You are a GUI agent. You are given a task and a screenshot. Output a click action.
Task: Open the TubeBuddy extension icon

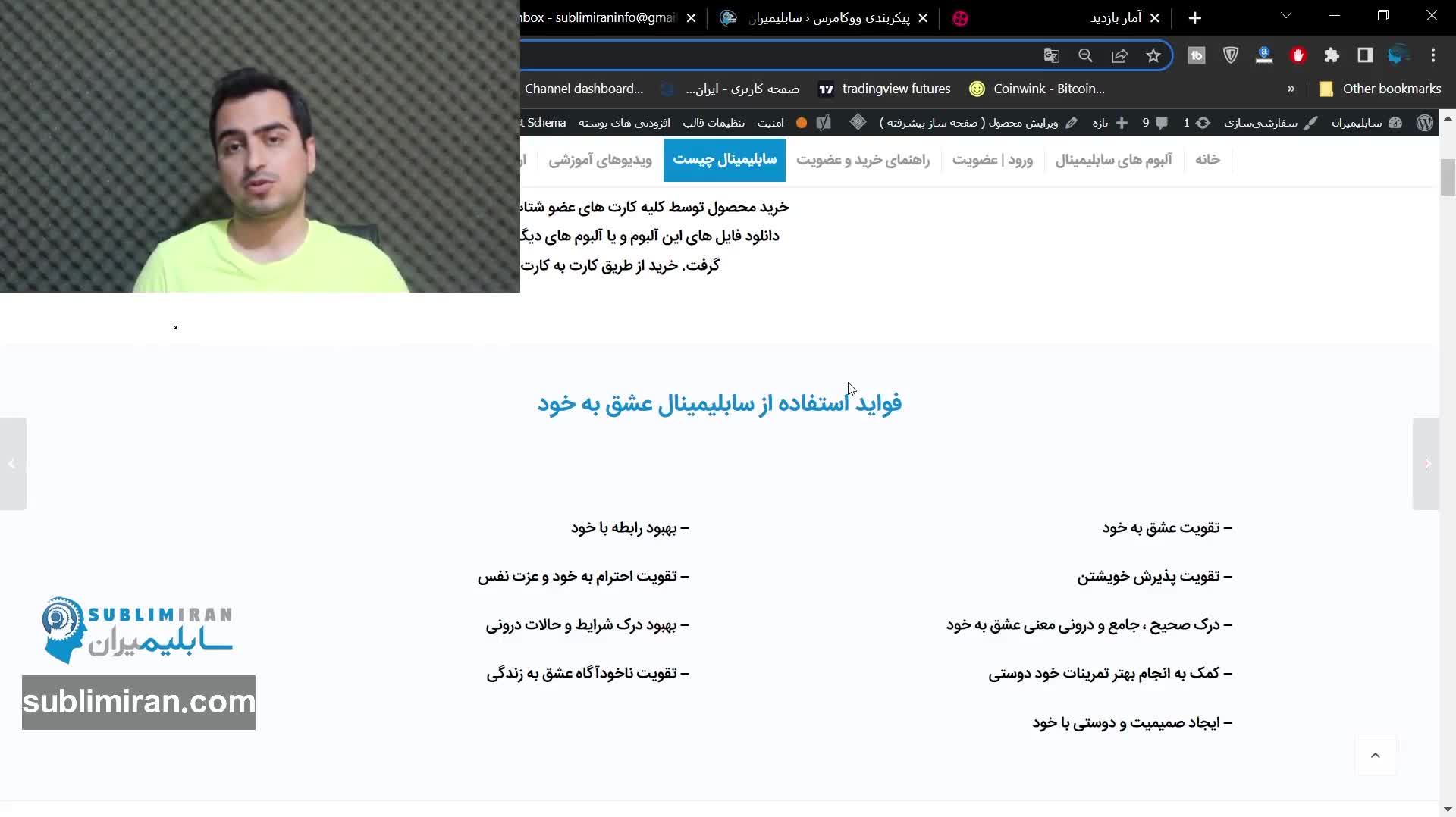pyautogui.click(x=1196, y=55)
